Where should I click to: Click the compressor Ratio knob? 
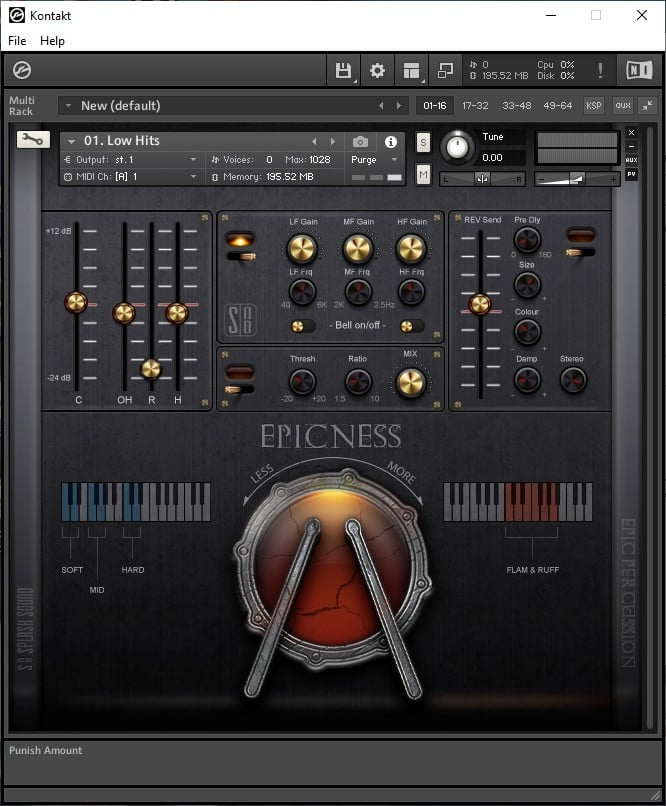[x=358, y=381]
